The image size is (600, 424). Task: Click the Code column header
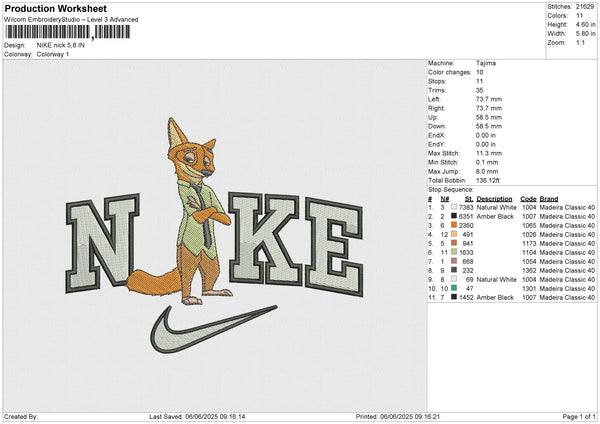click(528, 199)
